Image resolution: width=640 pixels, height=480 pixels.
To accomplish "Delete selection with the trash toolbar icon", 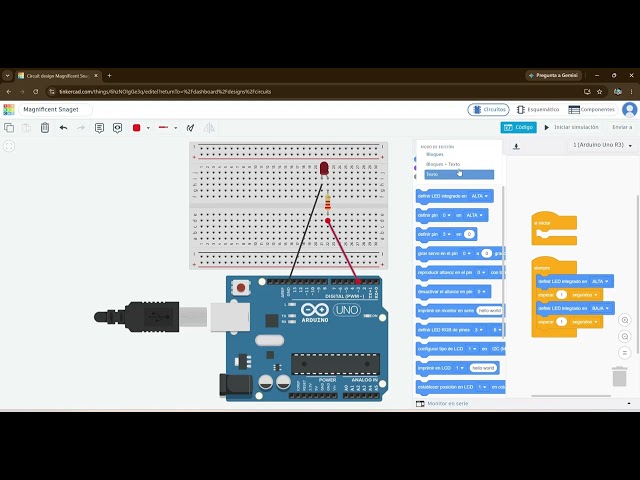I will (45, 128).
